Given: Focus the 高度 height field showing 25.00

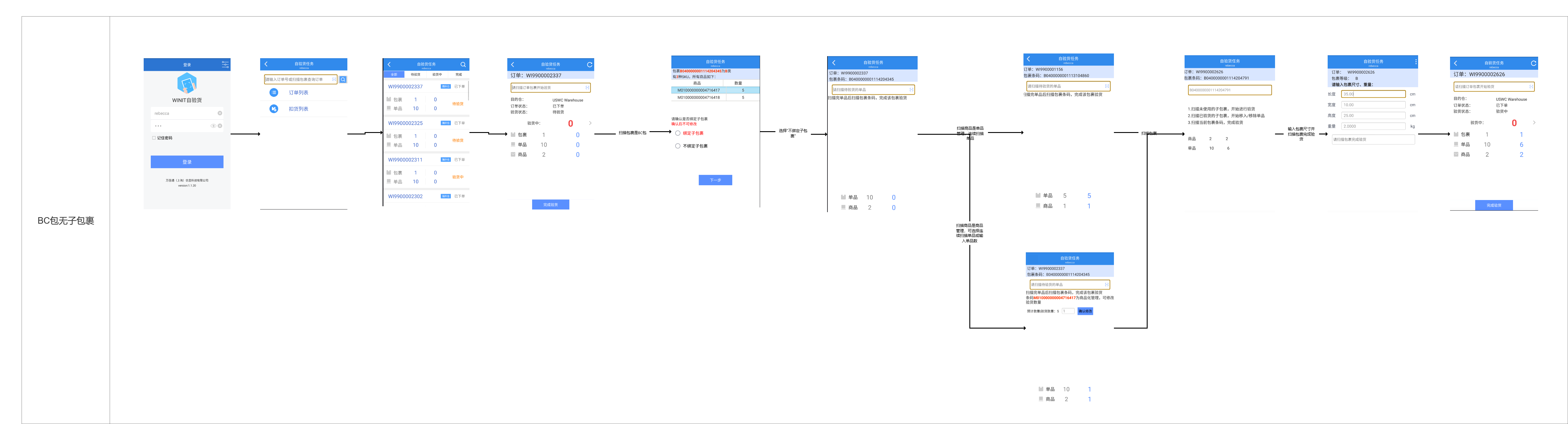Looking at the screenshot, I should pyautogui.click(x=1373, y=116).
